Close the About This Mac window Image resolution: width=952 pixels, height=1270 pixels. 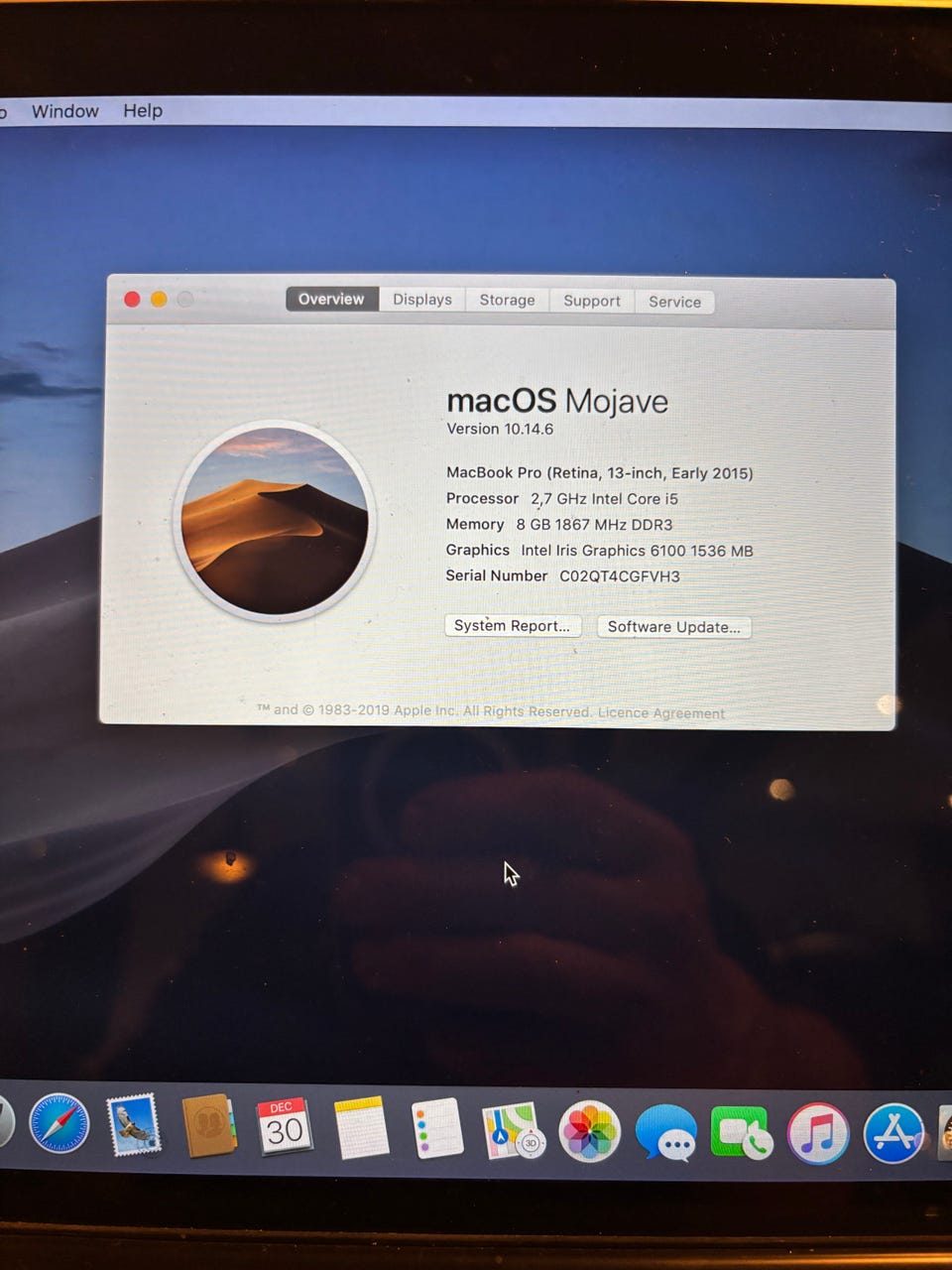click(x=132, y=299)
